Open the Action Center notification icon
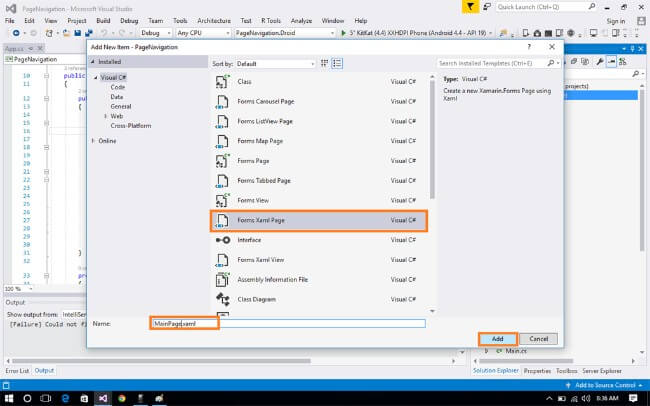650x406 pixels. point(633,399)
